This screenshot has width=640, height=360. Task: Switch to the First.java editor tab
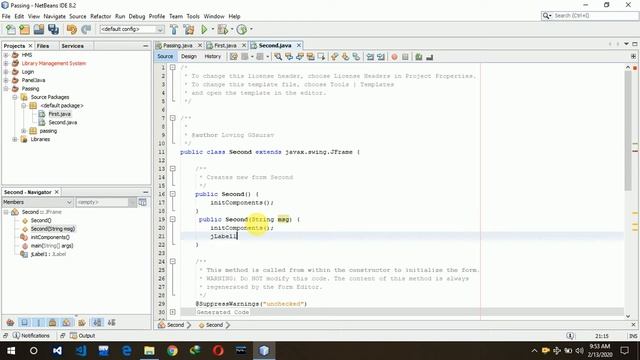225,45
